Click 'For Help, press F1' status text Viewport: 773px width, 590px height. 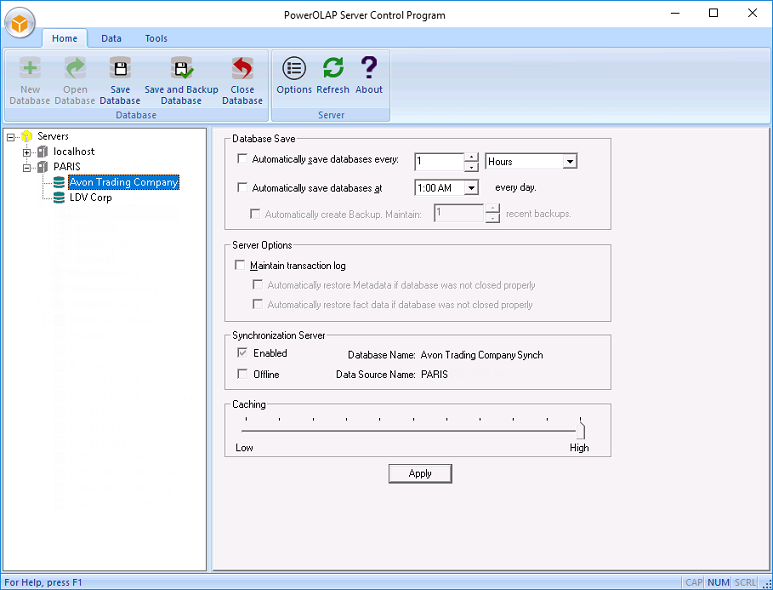[x=43, y=583]
